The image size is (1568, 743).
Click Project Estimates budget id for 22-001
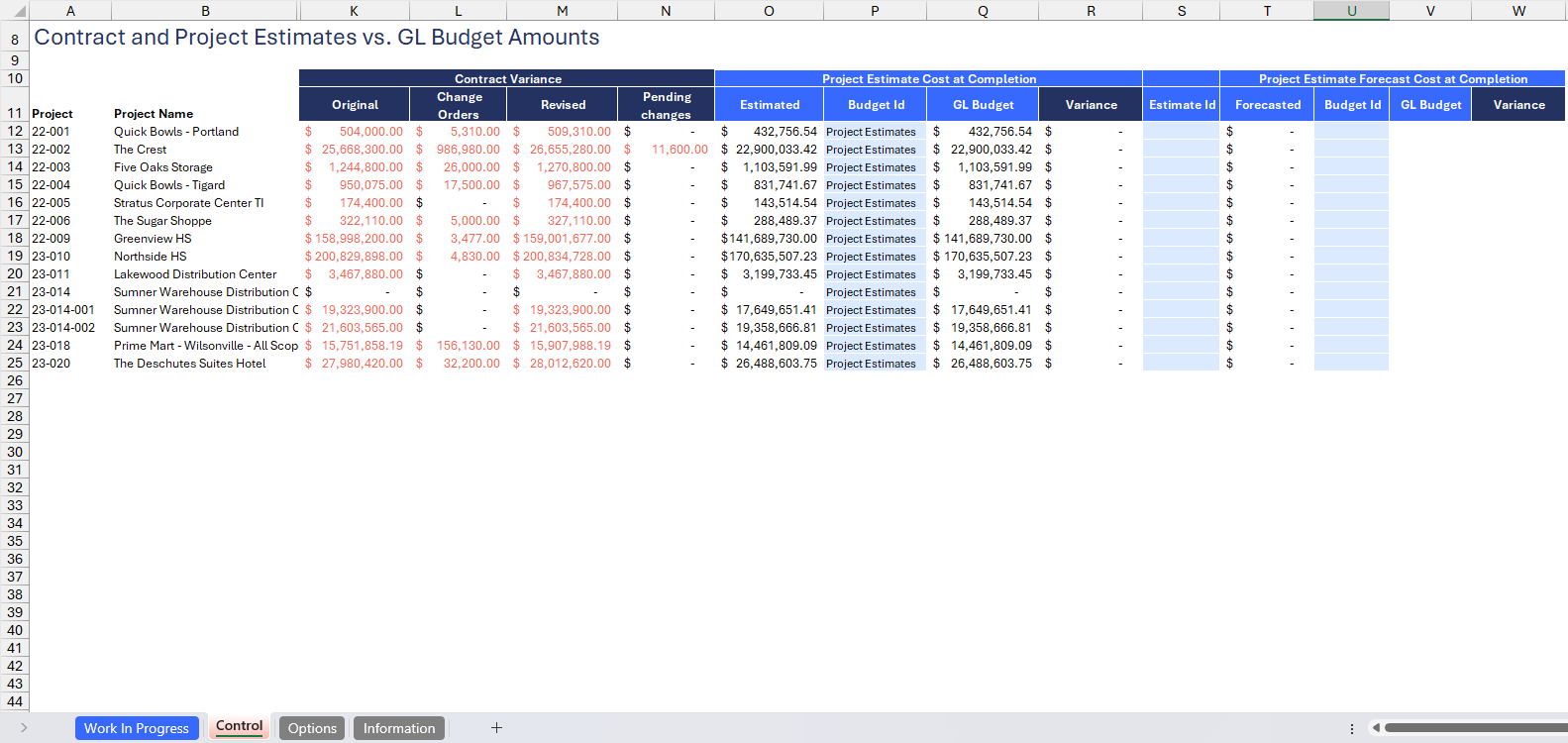pos(875,131)
